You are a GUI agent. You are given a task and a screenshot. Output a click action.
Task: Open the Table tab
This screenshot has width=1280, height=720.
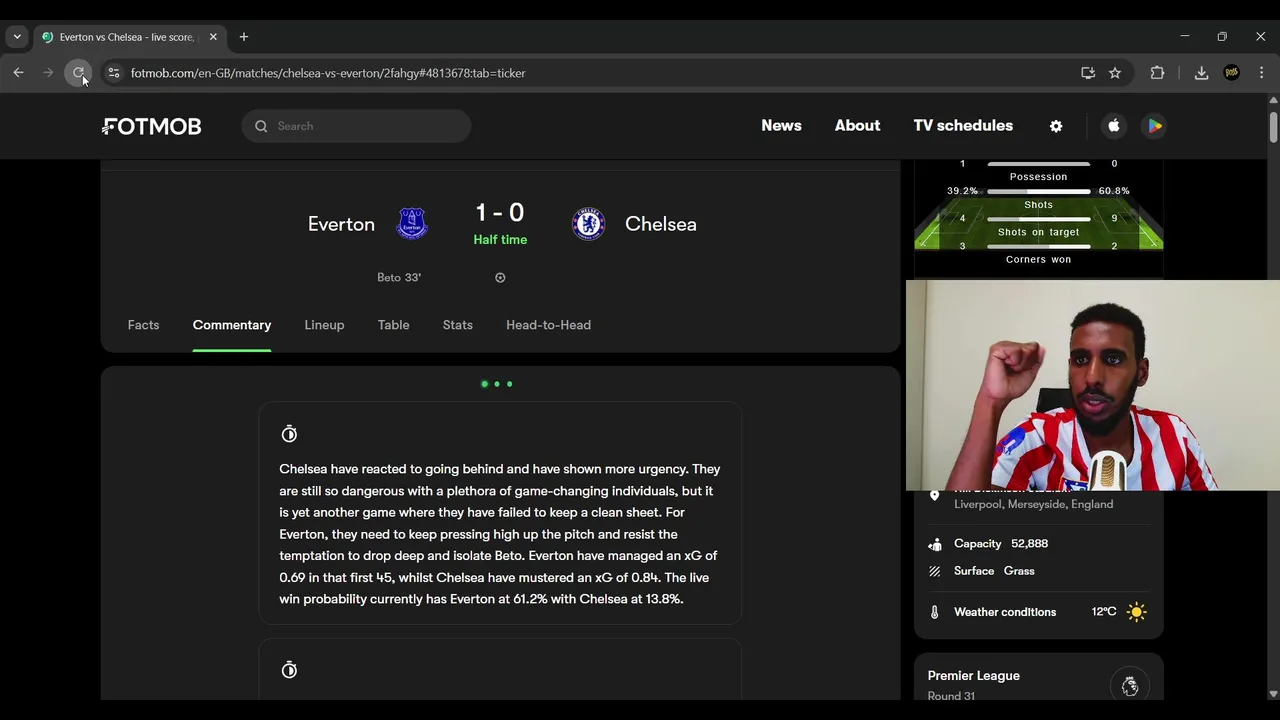(394, 325)
